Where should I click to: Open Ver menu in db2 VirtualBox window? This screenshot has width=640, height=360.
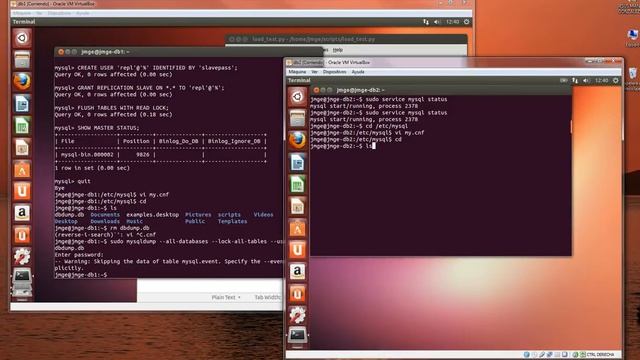tap(314, 72)
